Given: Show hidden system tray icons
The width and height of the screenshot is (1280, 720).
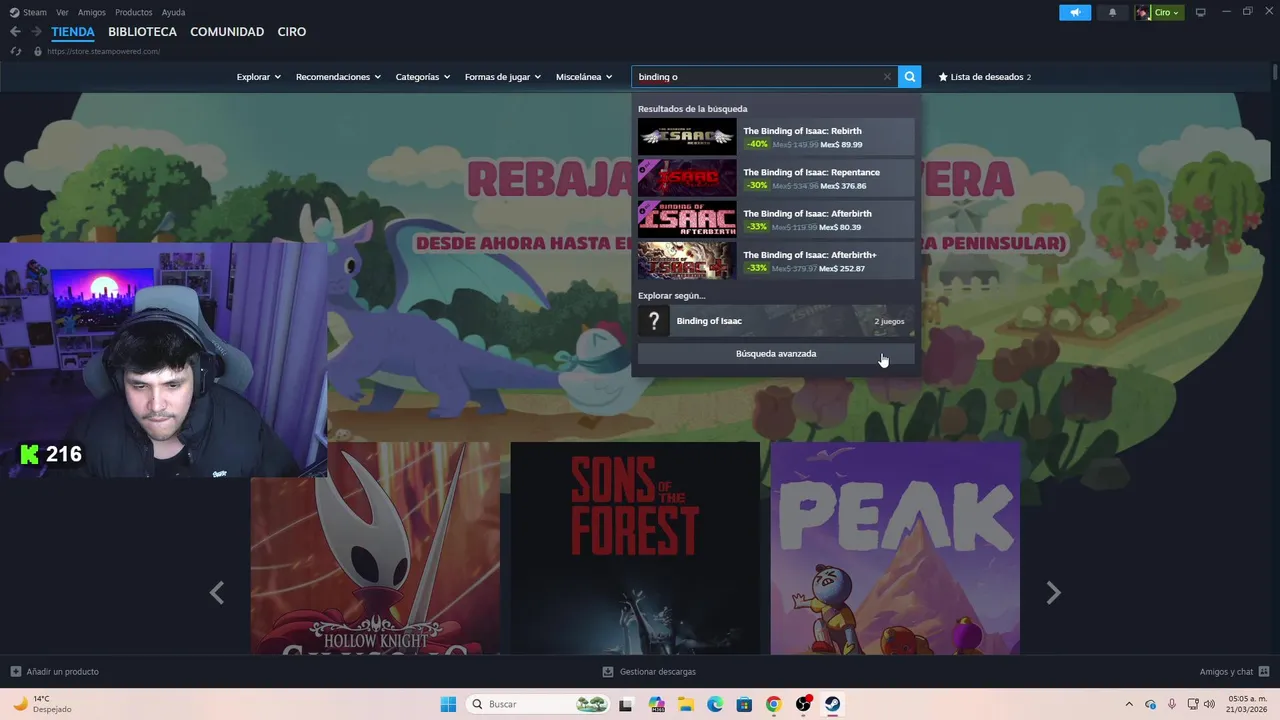Looking at the screenshot, I should [1129, 704].
